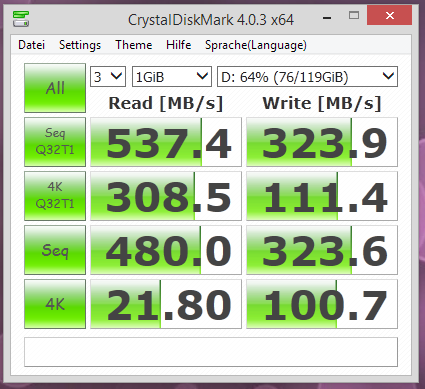Open the 1GiB test size dropdown

click(172, 77)
